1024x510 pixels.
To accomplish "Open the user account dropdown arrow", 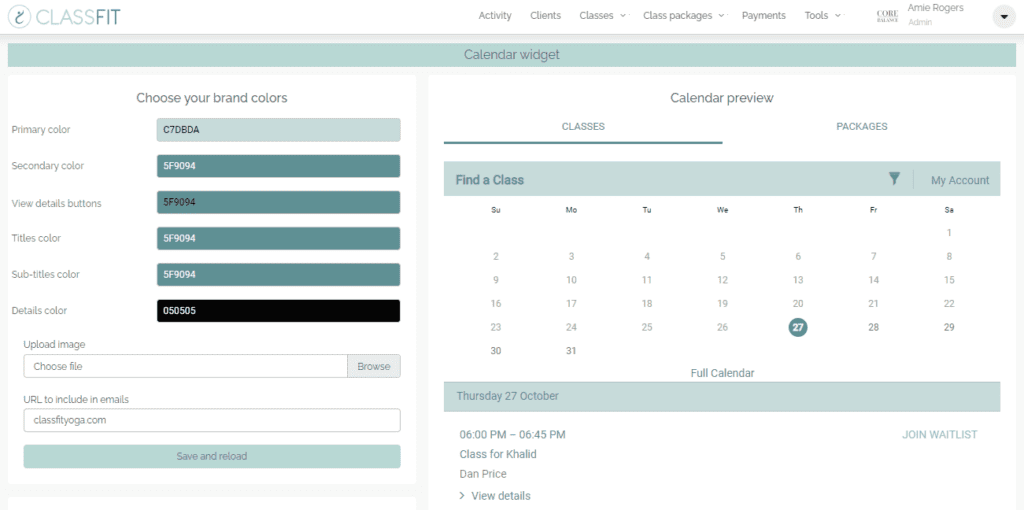I will click(1003, 16).
